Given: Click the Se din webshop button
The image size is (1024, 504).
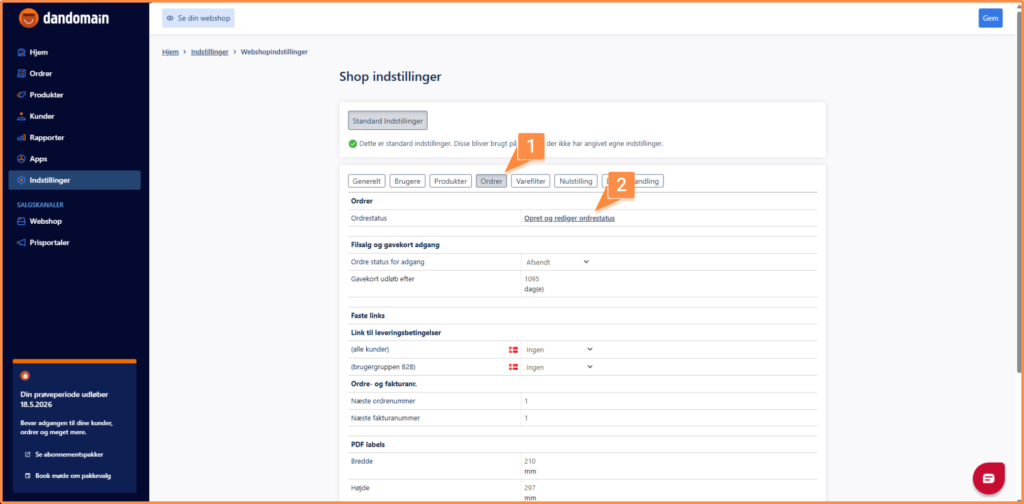Looking at the screenshot, I should pos(198,18).
